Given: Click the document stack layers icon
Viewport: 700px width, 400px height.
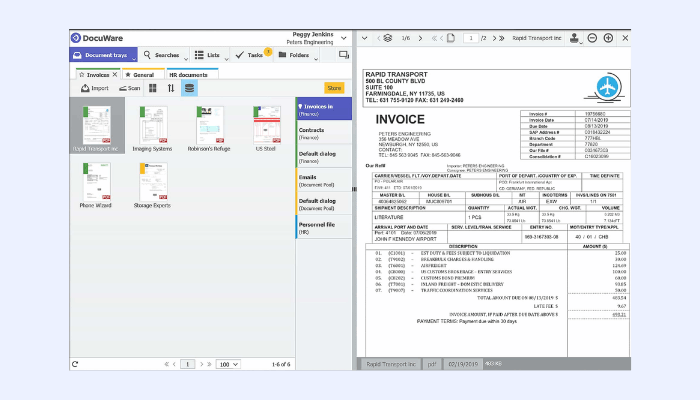Looking at the screenshot, I should coord(388,38).
